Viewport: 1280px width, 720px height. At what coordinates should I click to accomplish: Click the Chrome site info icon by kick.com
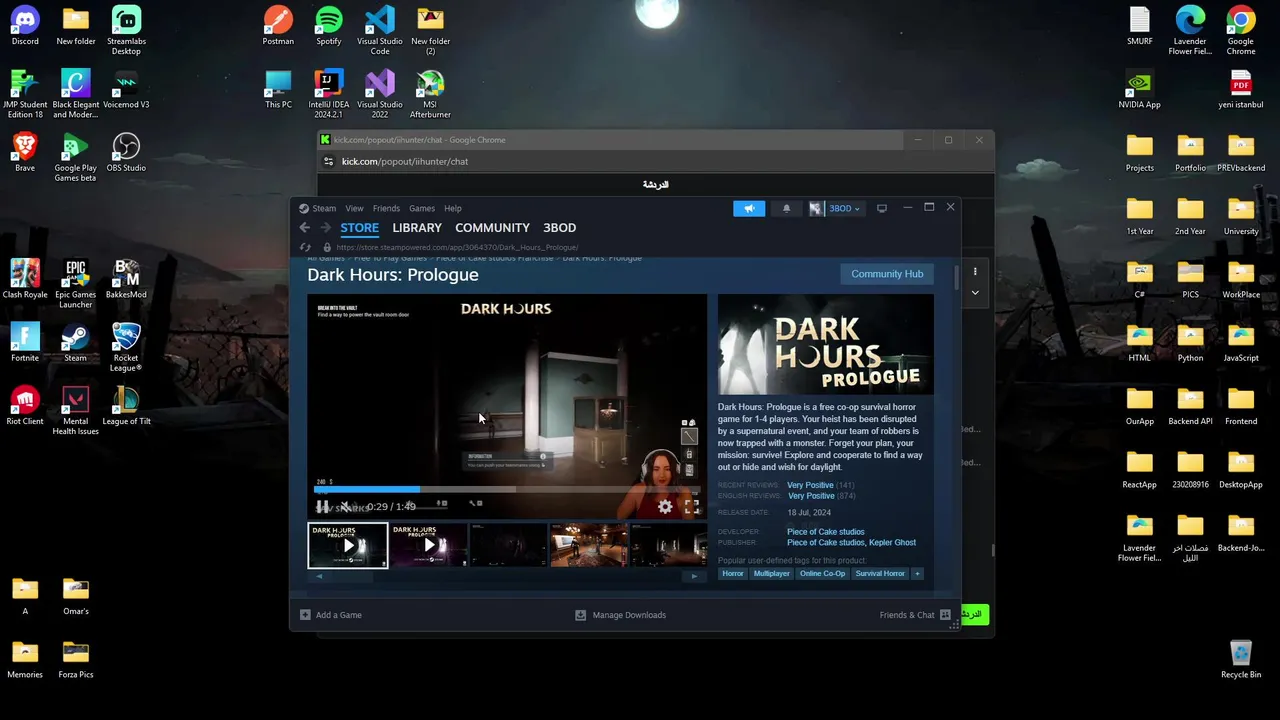[x=327, y=162]
